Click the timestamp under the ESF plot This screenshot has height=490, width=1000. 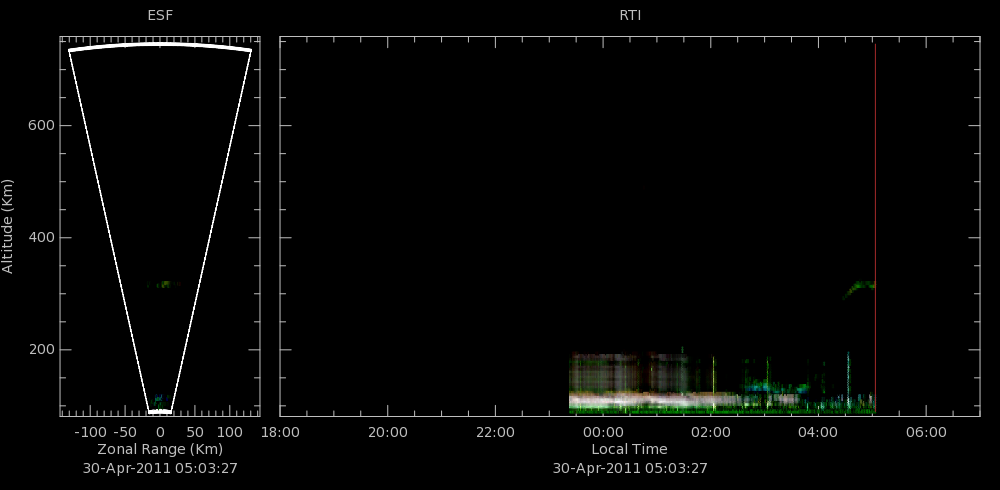(x=160, y=468)
